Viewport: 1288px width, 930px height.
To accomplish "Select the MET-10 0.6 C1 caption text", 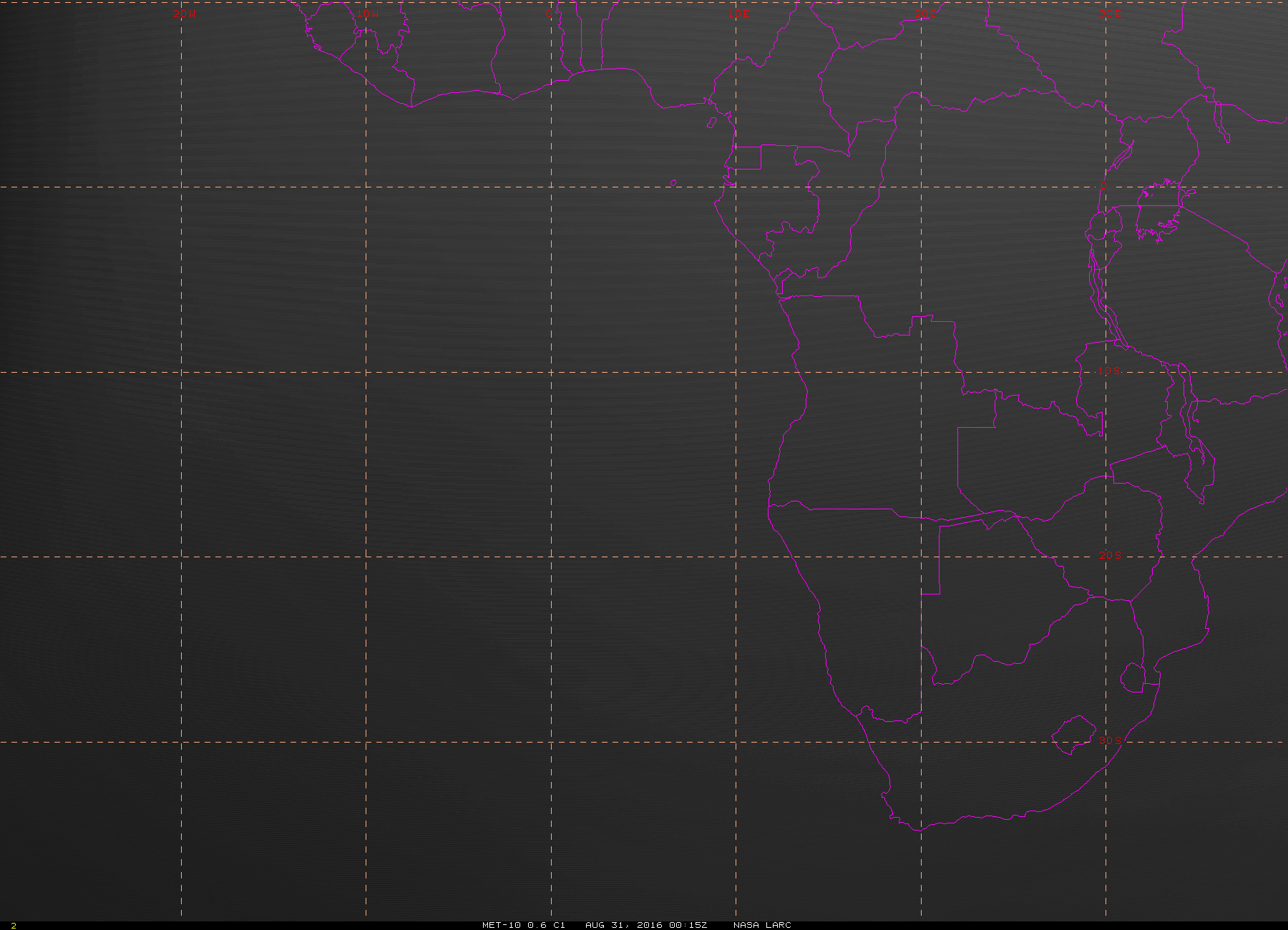I will [x=524, y=925].
